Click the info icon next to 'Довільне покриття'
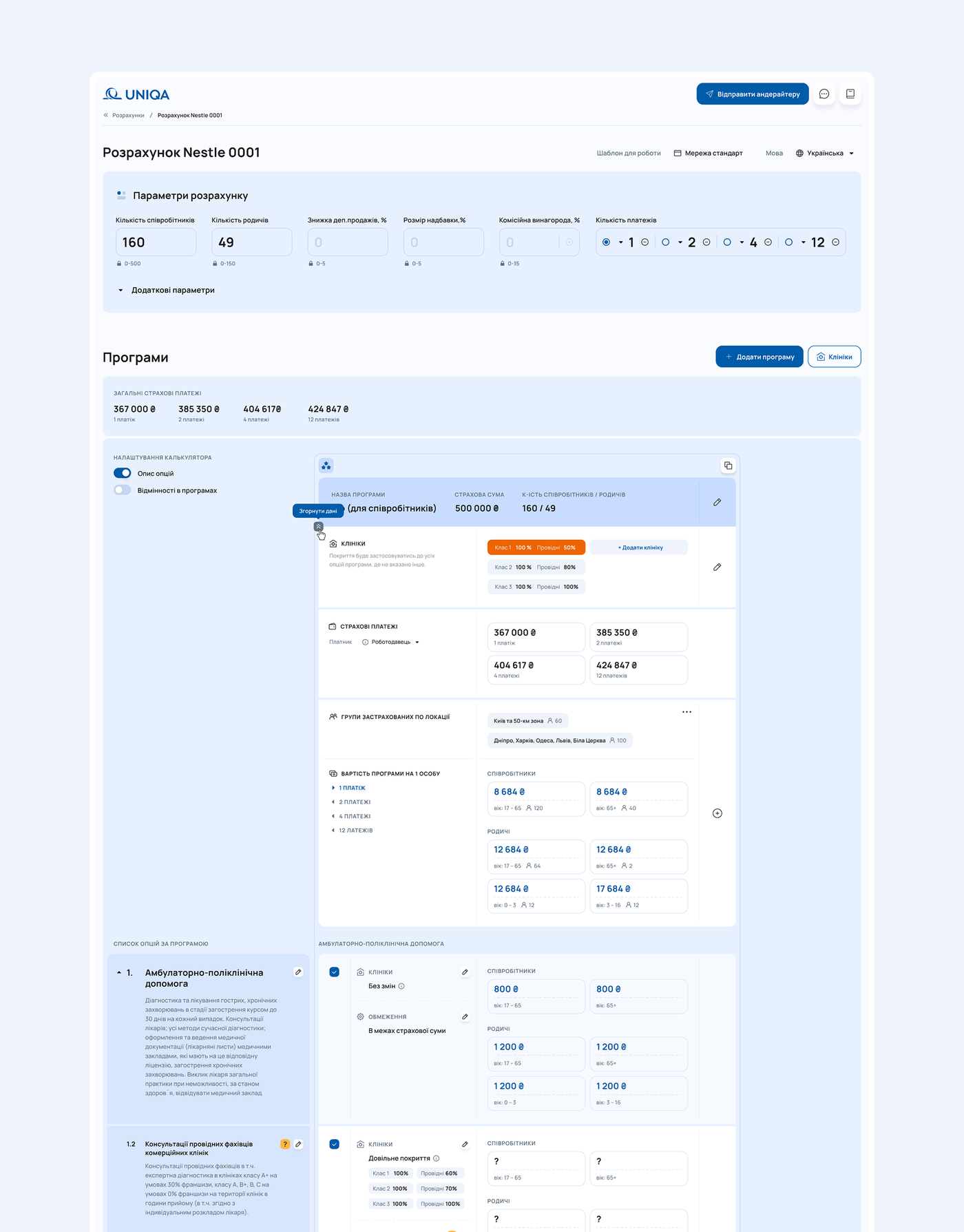964x1232 pixels. click(x=437, y=1158)
